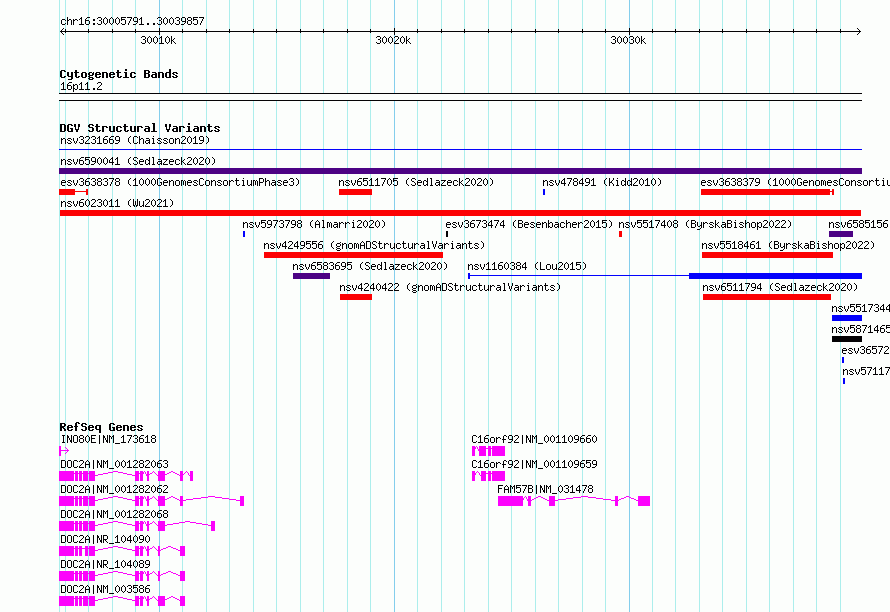The width and height of the screenshot is (890, 612).
Task: Click the nsv5973798 (Almarri2020) label
Action: coord(314,224)
